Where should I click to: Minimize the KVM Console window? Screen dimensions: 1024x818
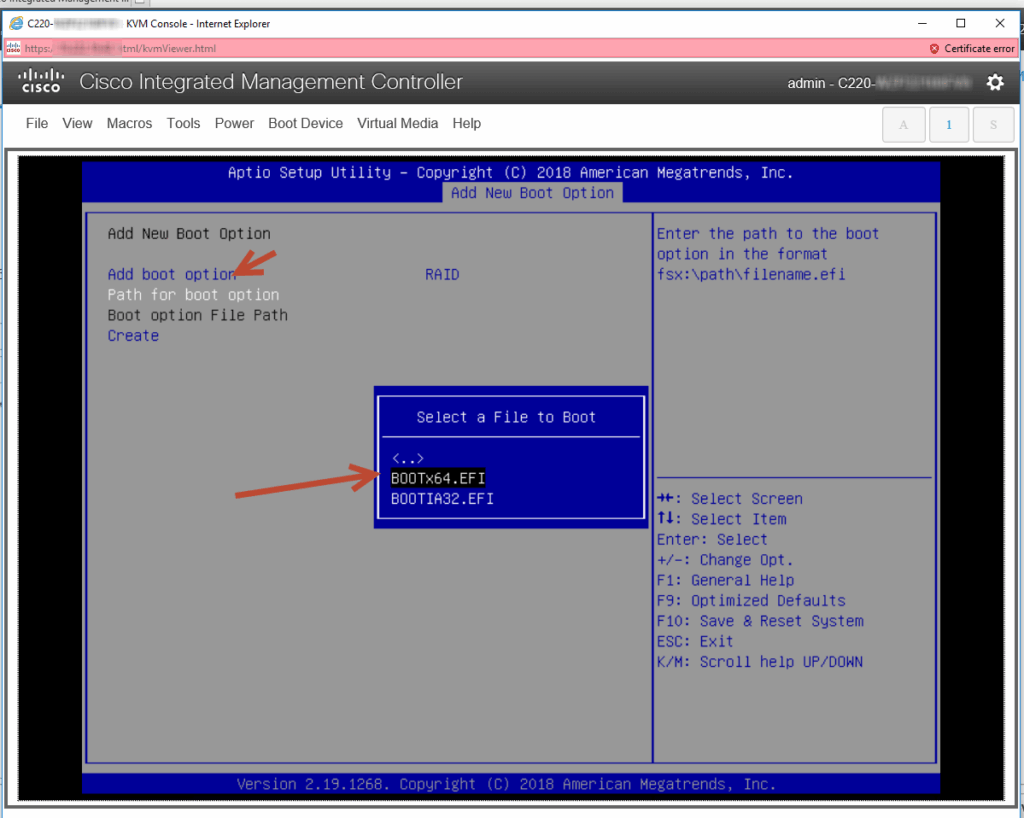click(x=922, y=24)
